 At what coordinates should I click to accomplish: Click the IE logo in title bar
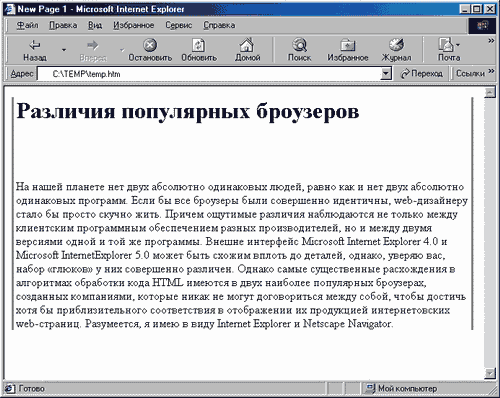9,9
